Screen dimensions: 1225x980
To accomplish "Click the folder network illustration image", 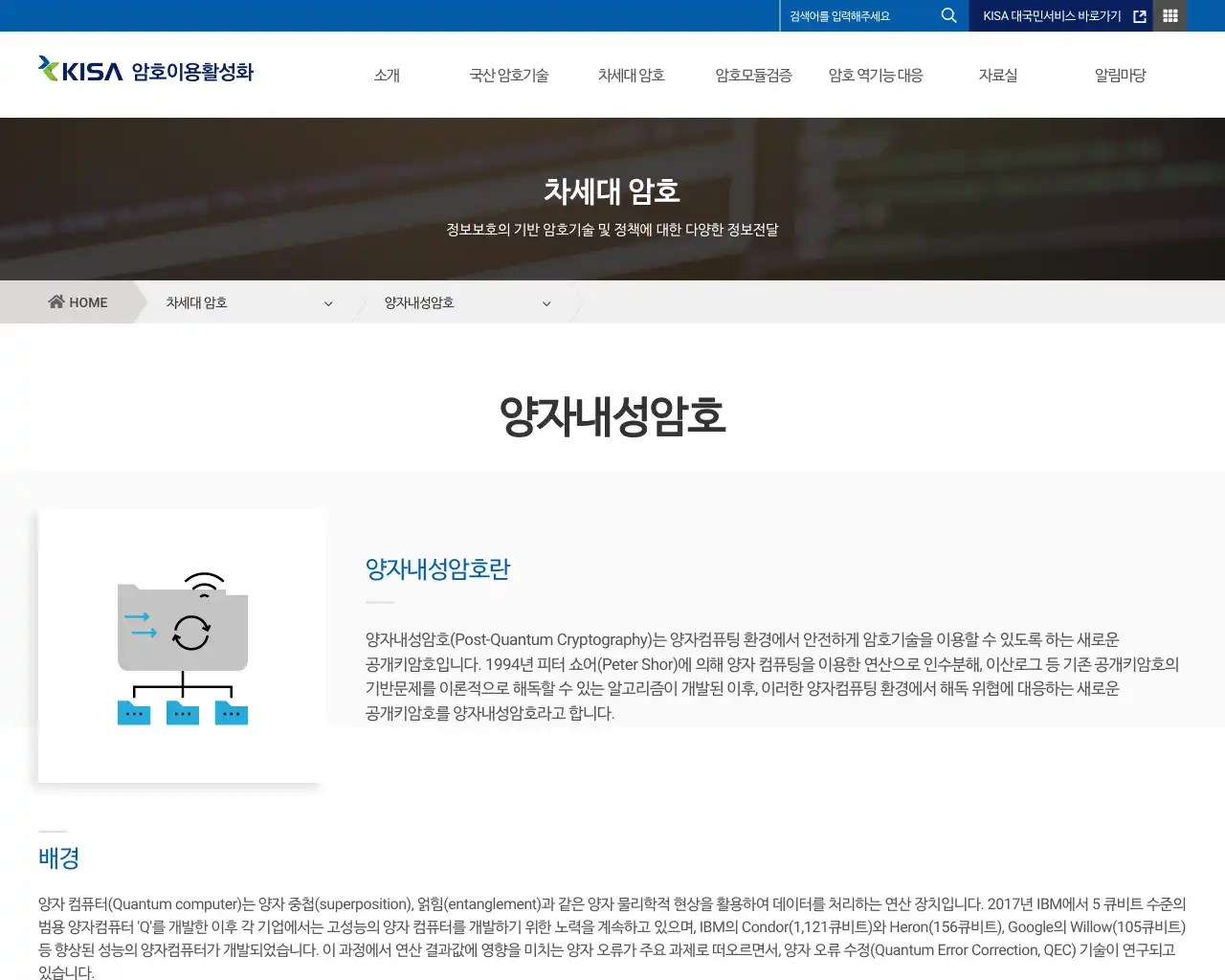I will 182,647.
